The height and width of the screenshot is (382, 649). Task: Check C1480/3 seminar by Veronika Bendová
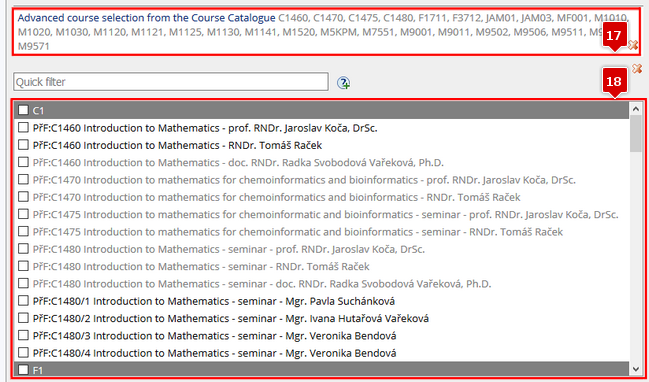[24, 335]
